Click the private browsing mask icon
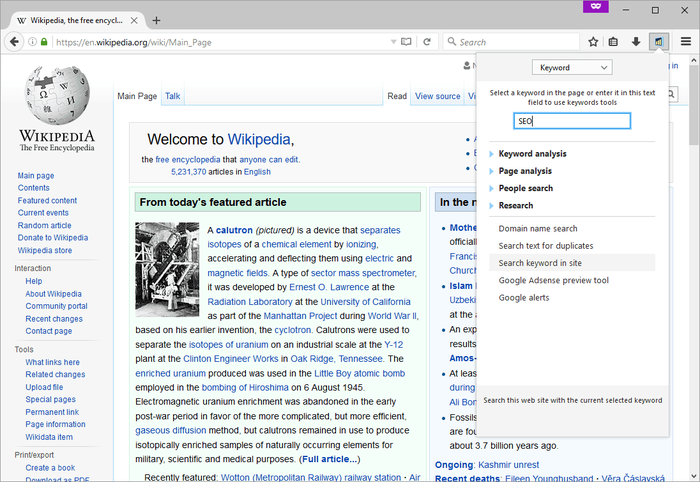This screenshot has height=482, width=700. coord(596,6)
